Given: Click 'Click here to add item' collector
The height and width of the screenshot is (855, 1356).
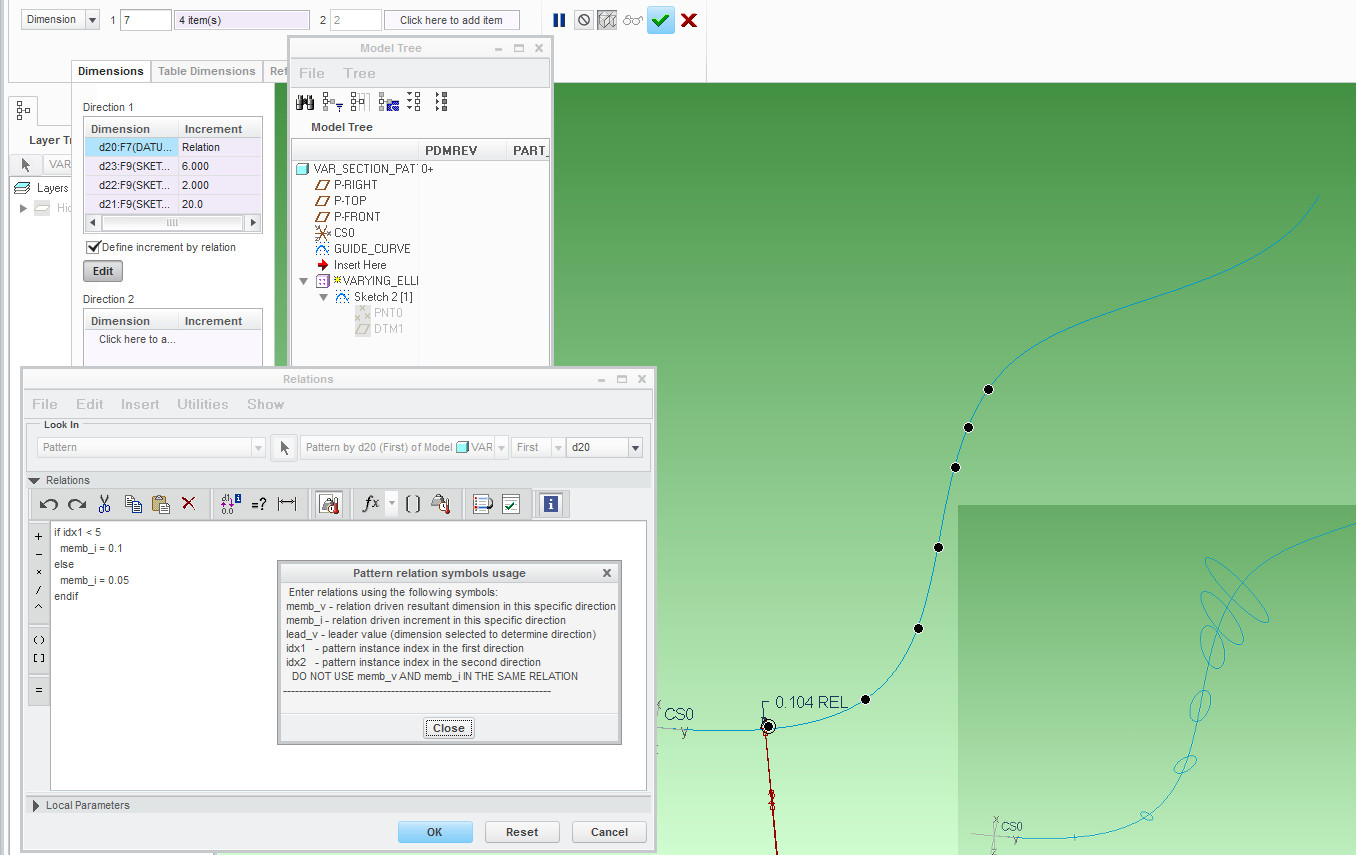Looking at the screenshot, I should pos(452,20).
